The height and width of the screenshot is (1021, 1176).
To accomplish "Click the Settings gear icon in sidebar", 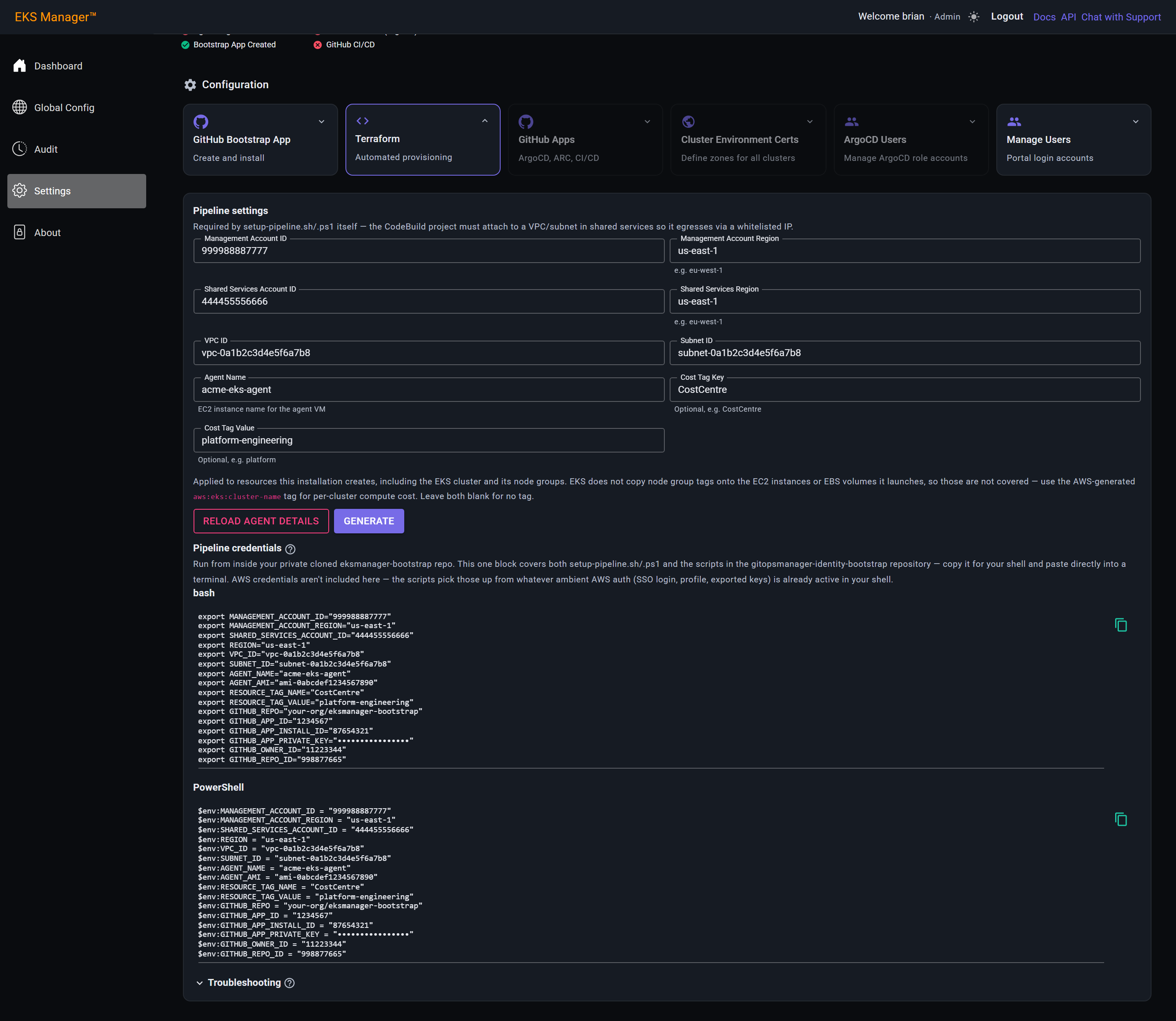I will [20, 190].
